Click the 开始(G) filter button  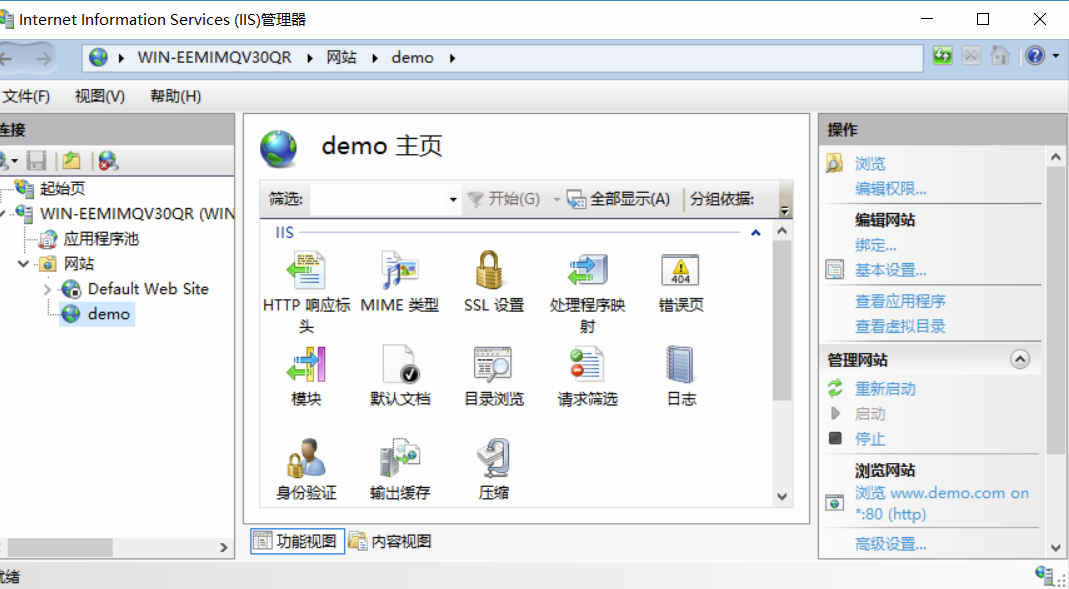[x=504, y=199]
